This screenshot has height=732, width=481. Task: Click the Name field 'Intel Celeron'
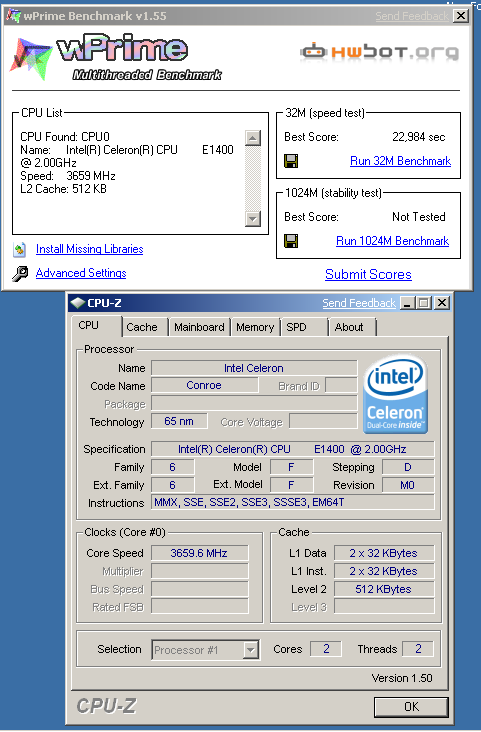pyautogui.click(x=254, y=368)
